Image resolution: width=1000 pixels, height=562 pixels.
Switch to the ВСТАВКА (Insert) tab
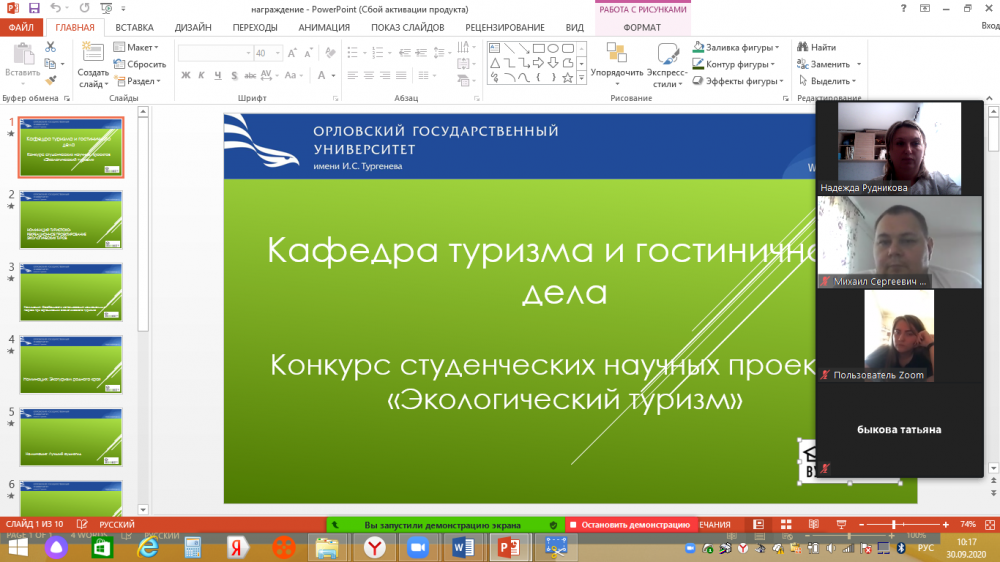(x=134, y=28)
